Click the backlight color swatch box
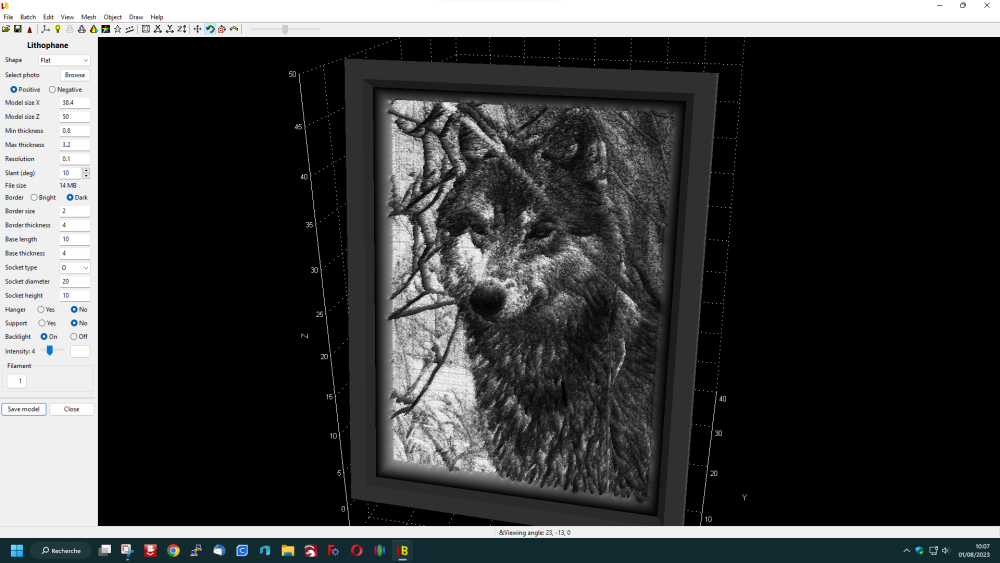 click(80, 351)
